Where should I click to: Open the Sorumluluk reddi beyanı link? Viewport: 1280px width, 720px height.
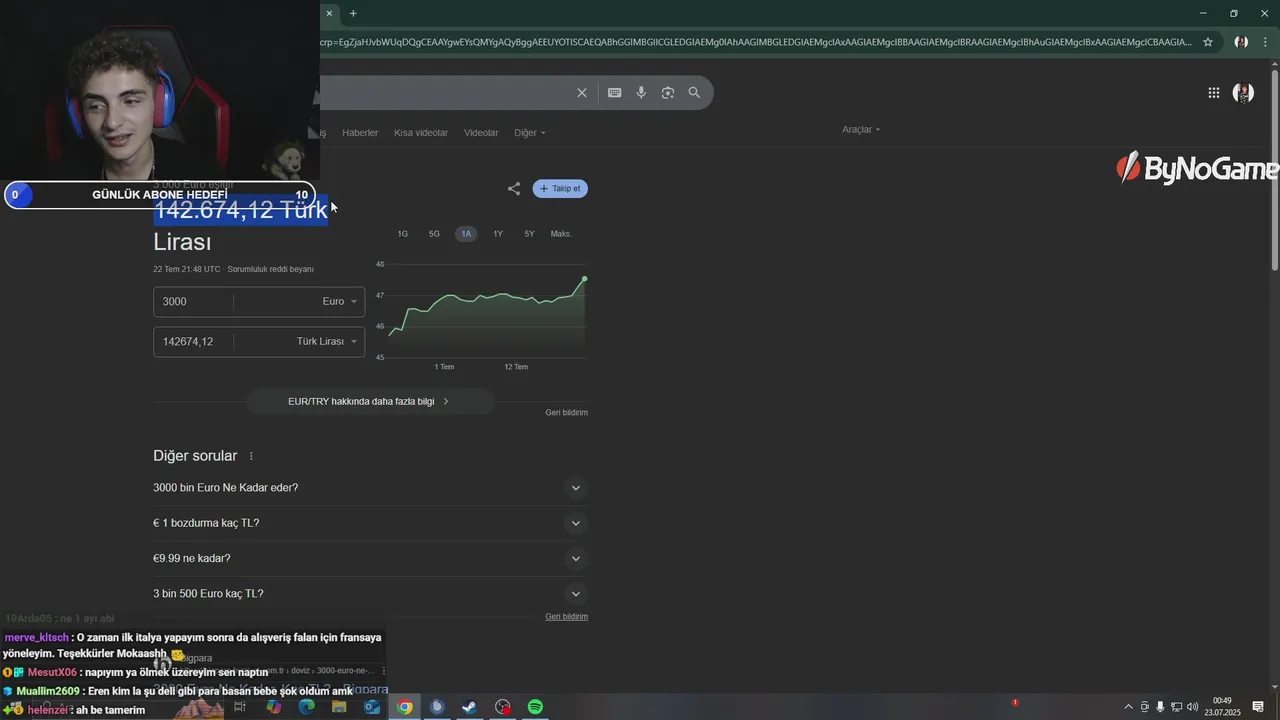coord(271,269)
